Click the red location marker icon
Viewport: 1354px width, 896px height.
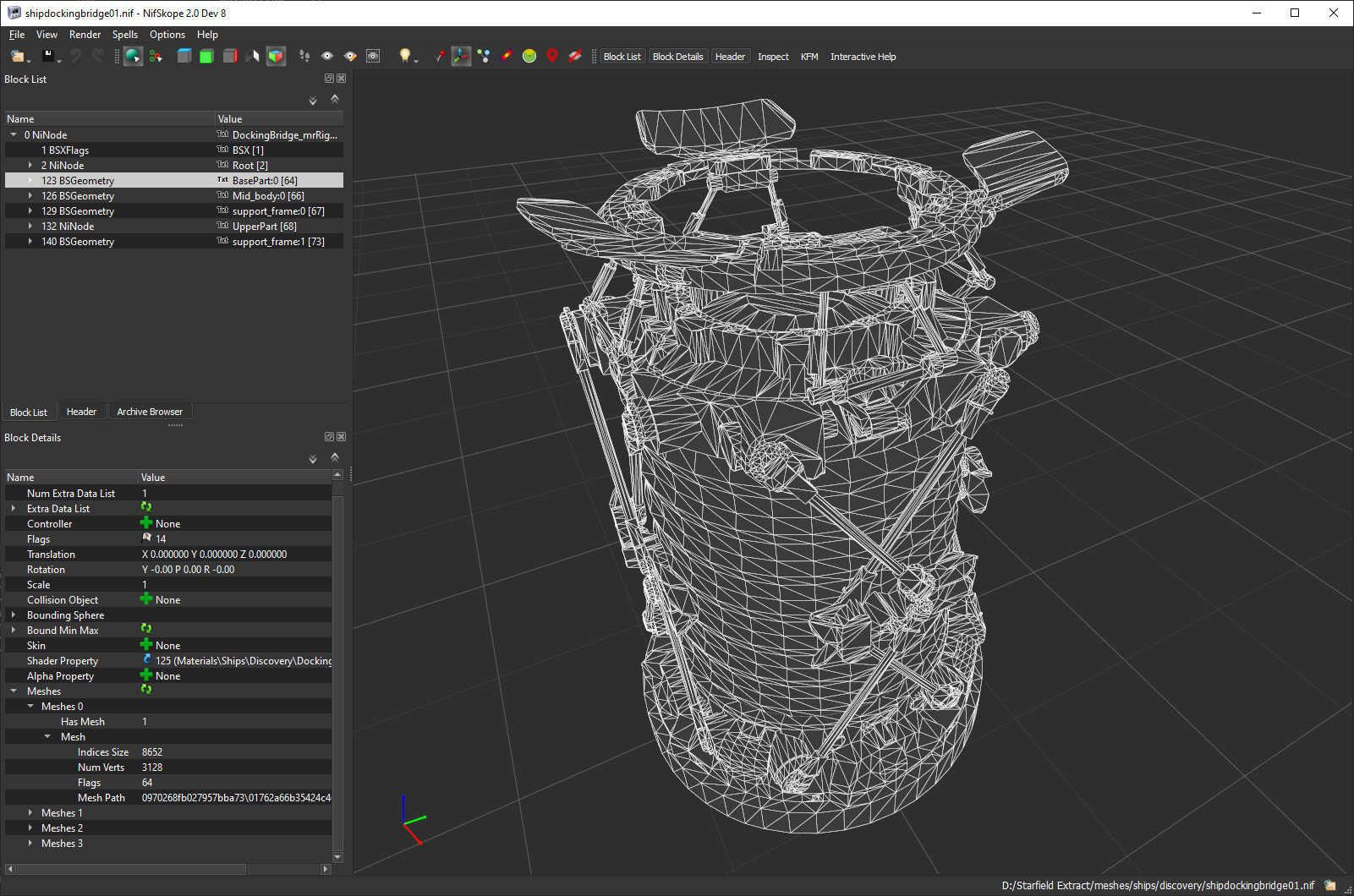pyautogui.click(x=552, y=56)
